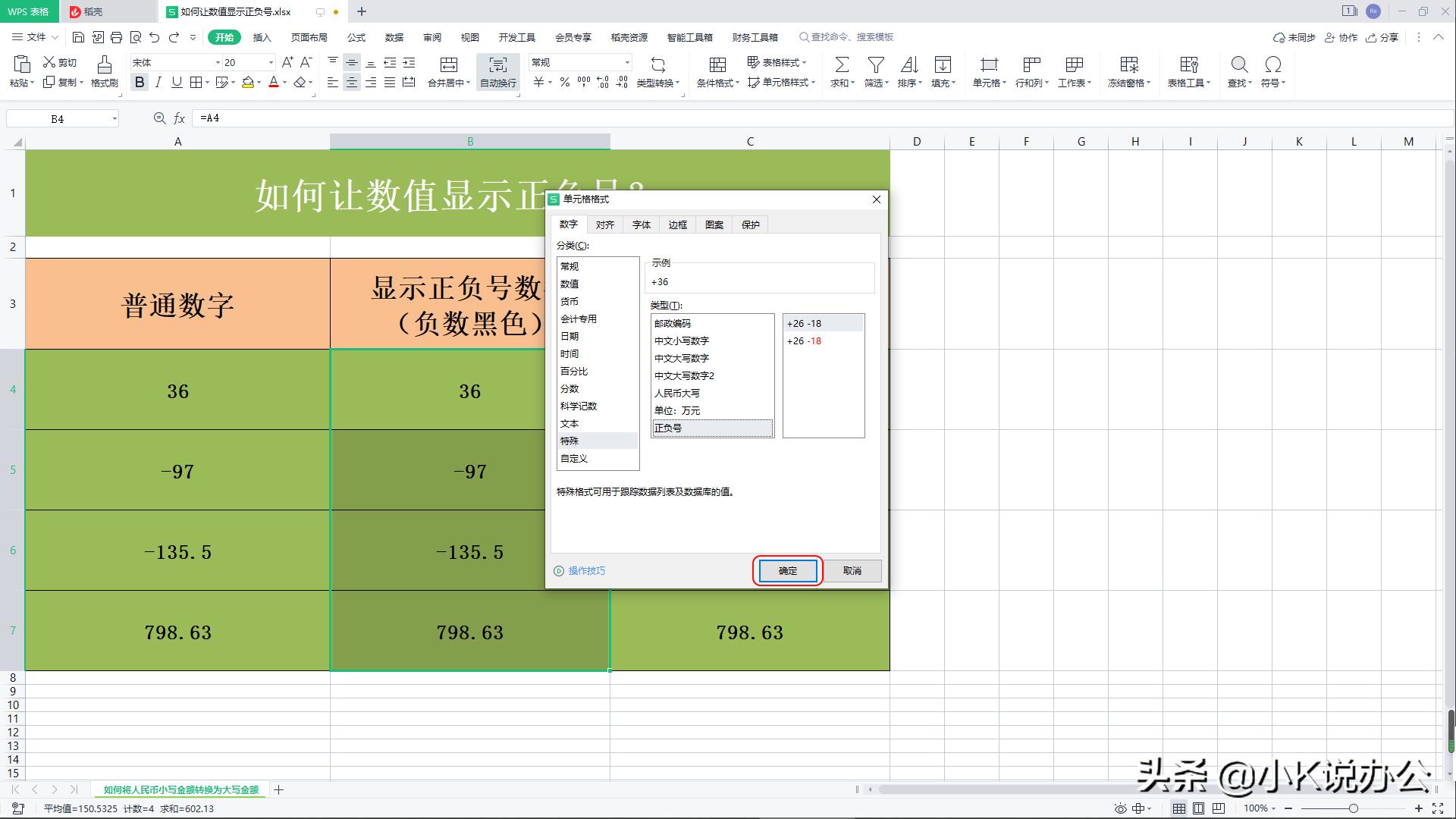Click the 确定 button to confirm
The image size is (1456, 819).
point(786,570)
